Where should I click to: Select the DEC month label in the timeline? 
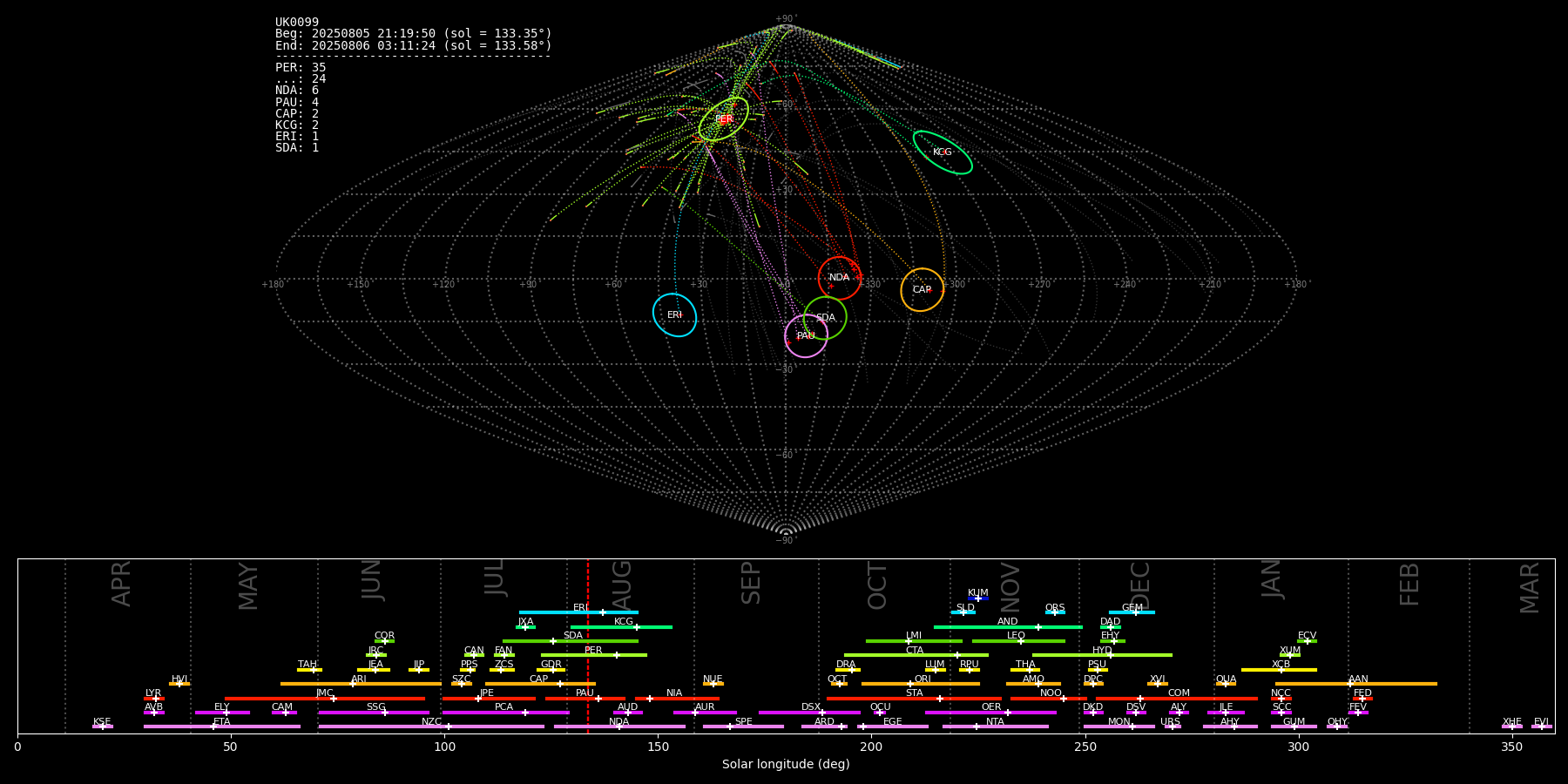click(x=1140, y=585)
